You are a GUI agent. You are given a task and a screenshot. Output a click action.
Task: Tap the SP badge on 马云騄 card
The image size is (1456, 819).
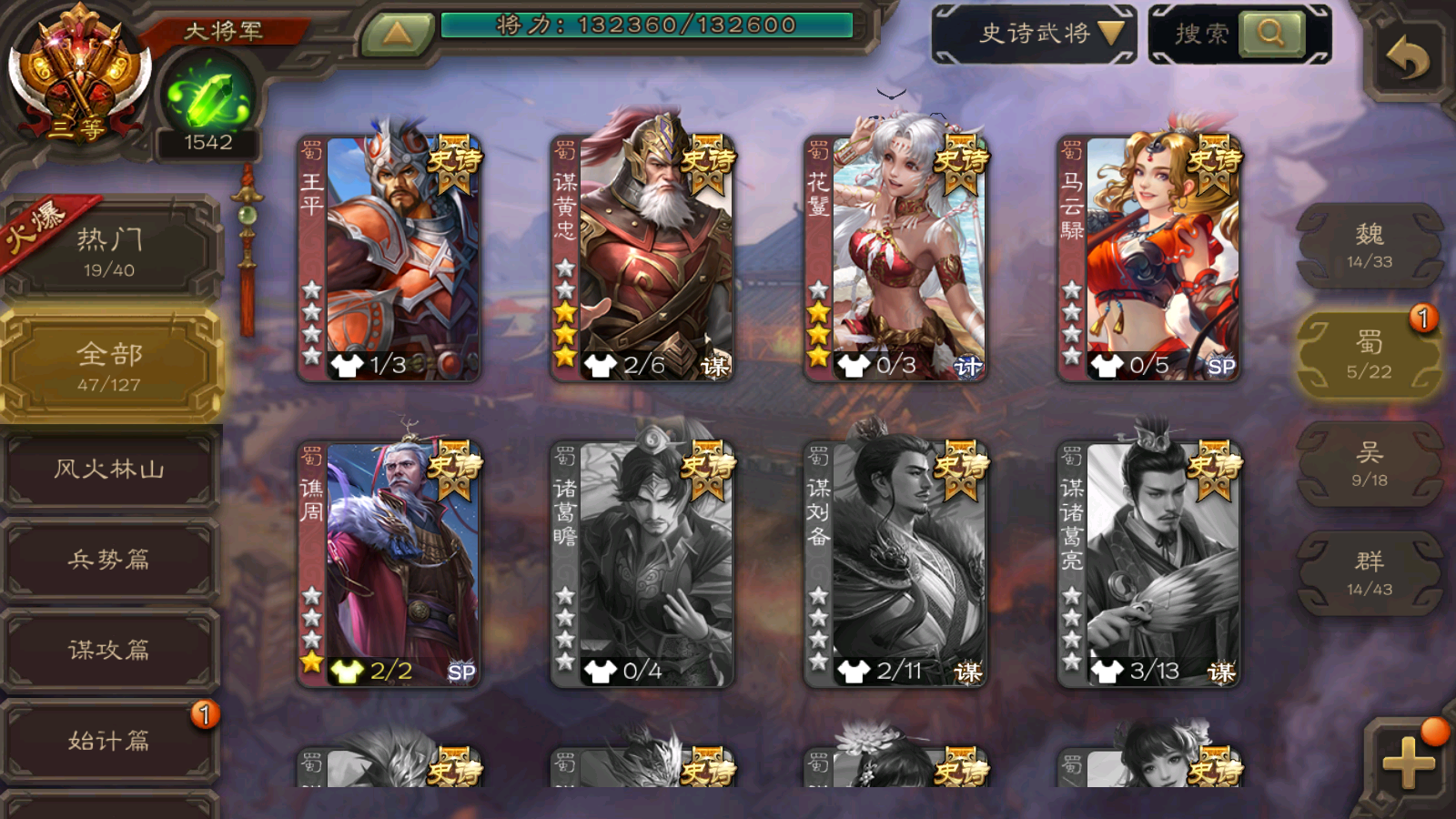point(1221,366)
